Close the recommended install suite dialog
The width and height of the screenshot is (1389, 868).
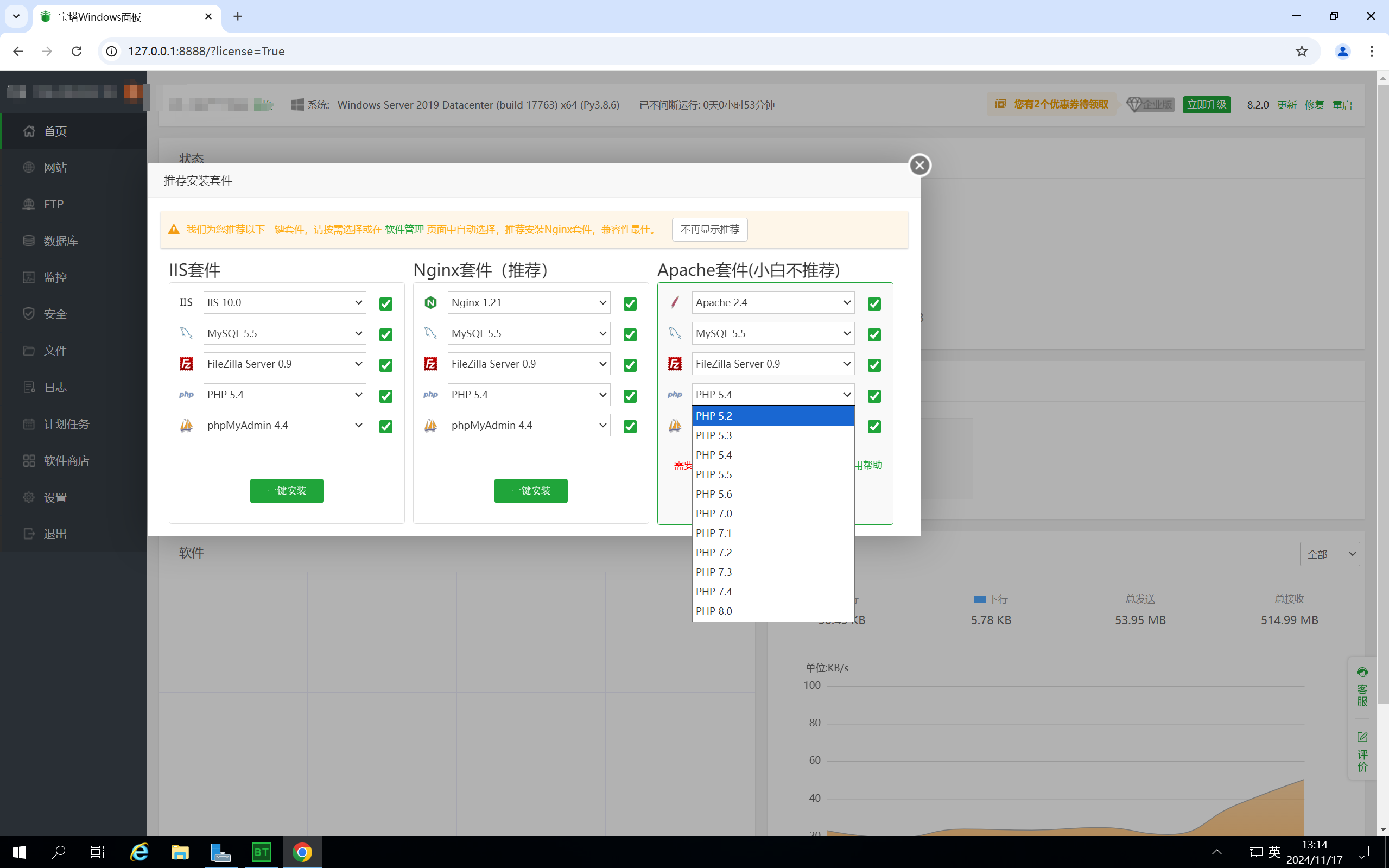[x=919, y=166]
